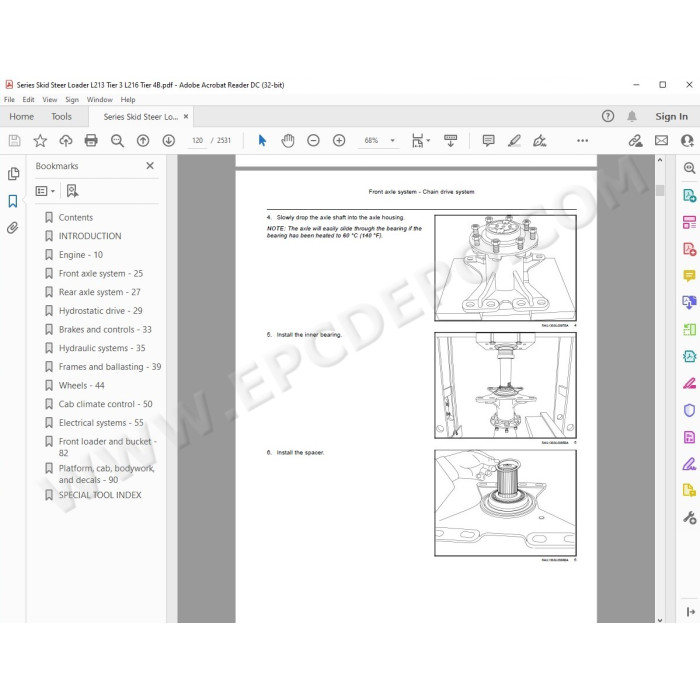
Task: Open the sign document pen tool
Action: (x=540, y=141)
